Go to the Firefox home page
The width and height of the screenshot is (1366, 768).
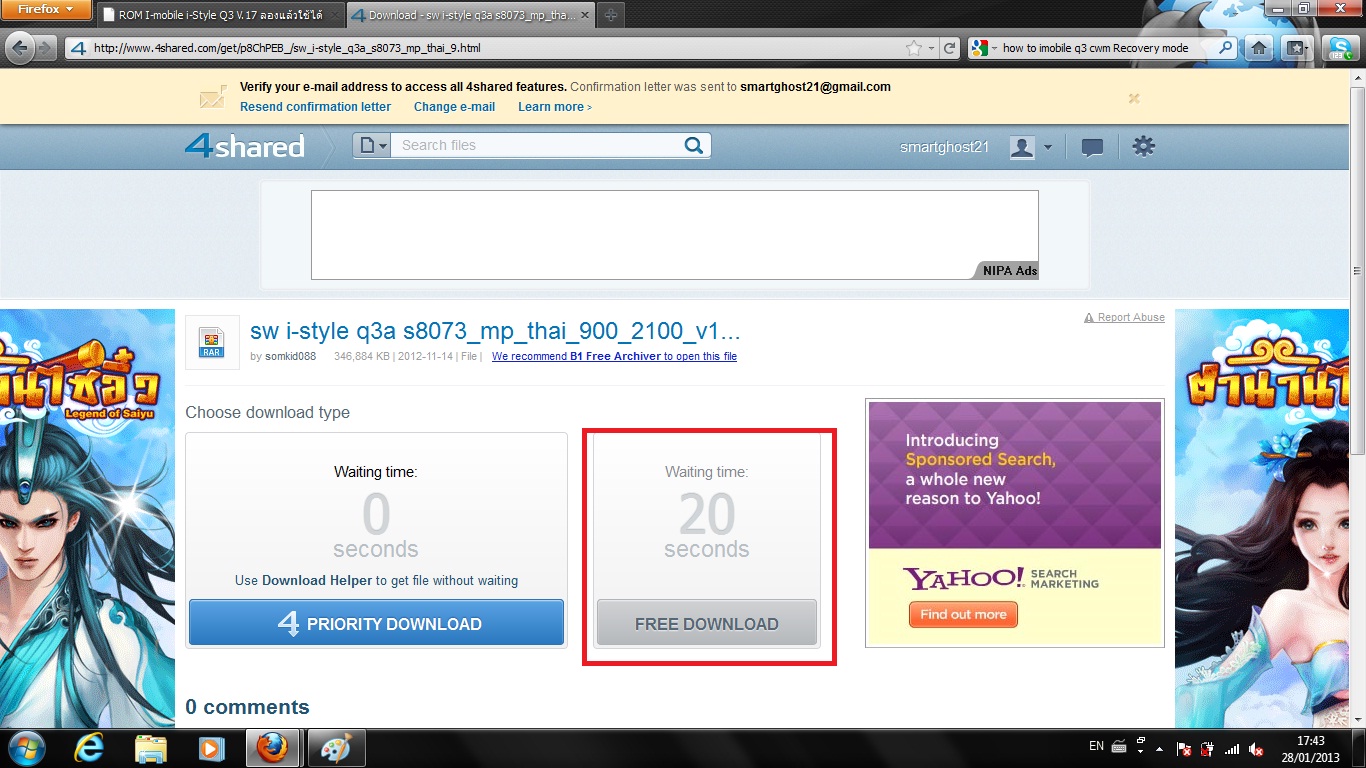point(1260,47)
